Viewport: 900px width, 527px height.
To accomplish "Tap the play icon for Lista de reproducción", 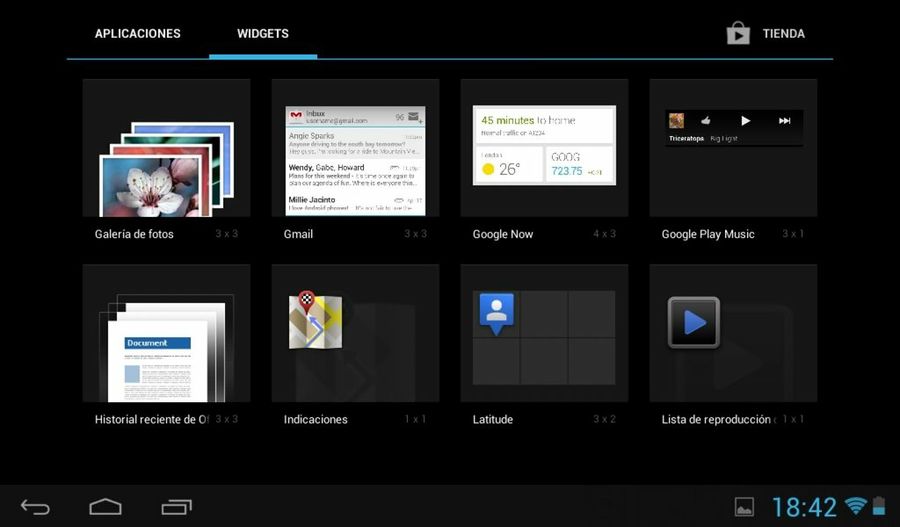I will (x=694, y=322).
